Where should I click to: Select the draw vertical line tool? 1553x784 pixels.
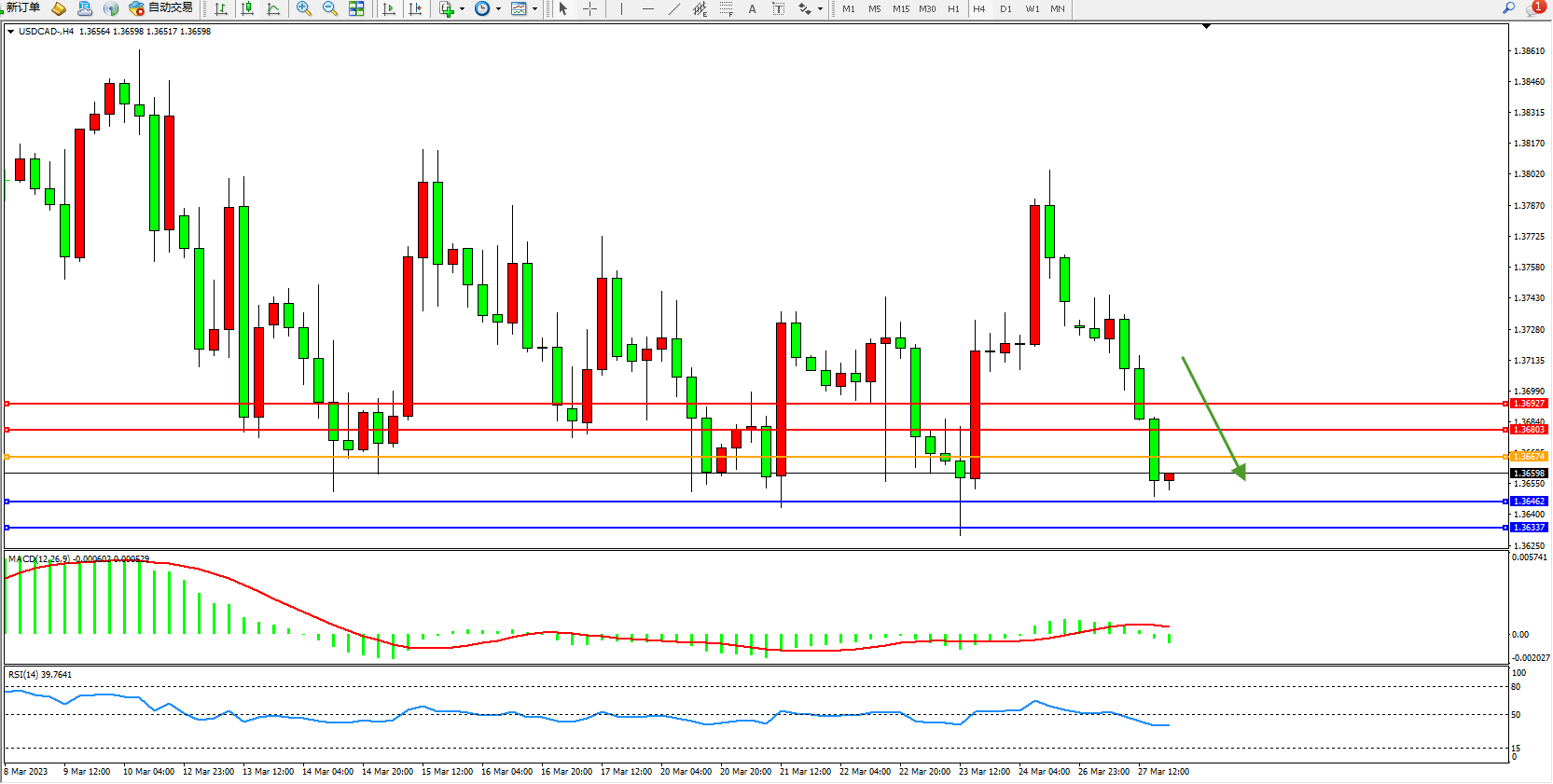pos(621,9)
